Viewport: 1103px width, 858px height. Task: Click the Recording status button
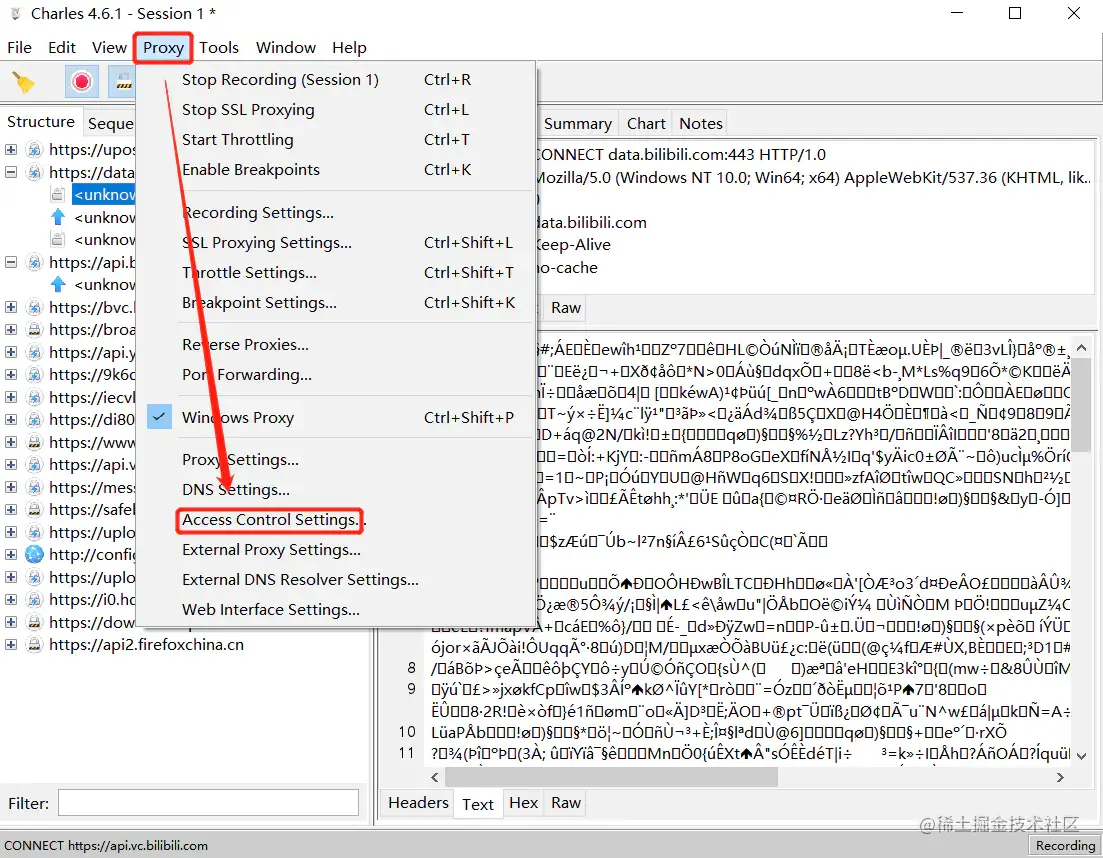(x=1065, y=845)
